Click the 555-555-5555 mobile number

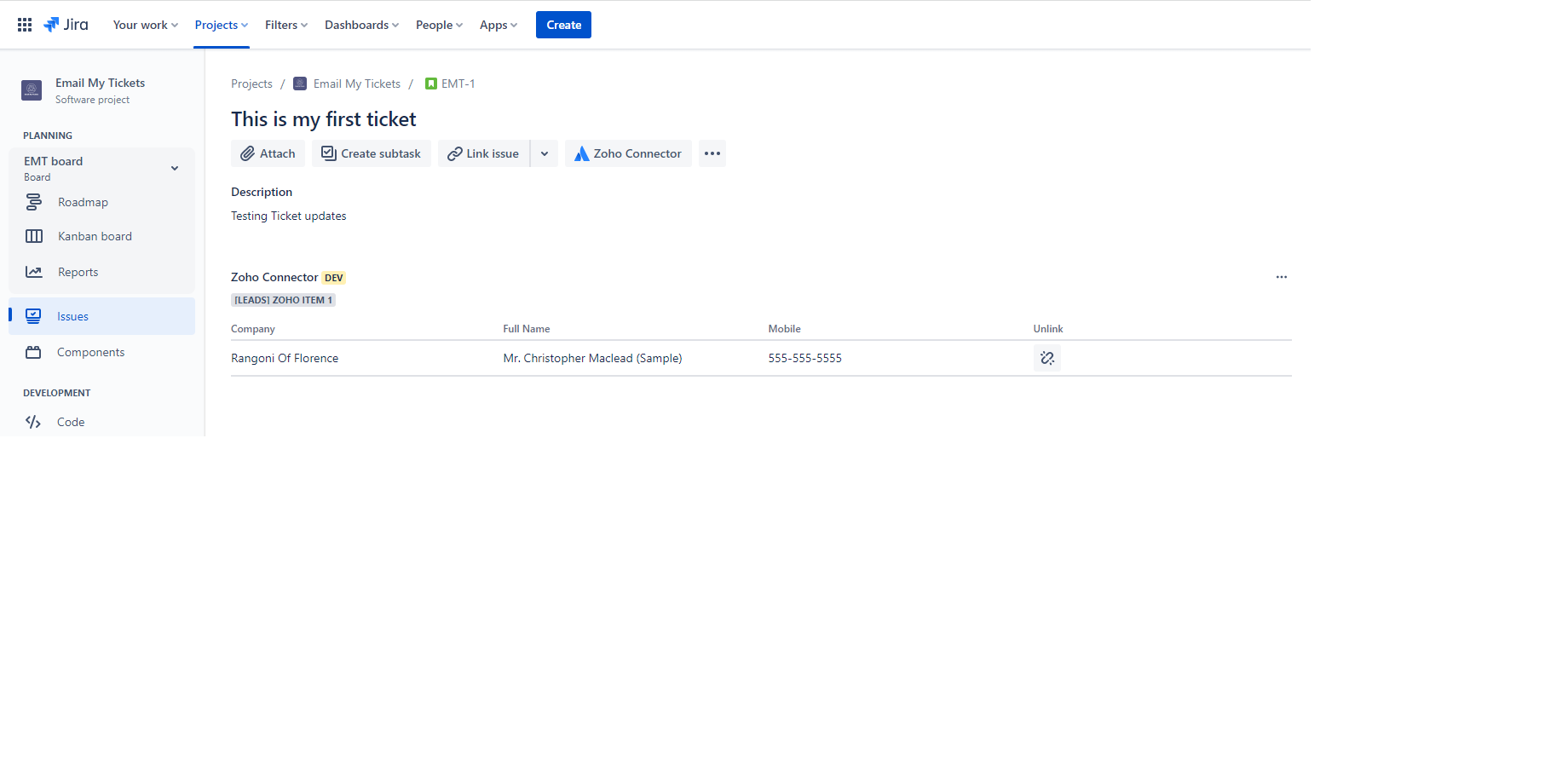[804, 358]
